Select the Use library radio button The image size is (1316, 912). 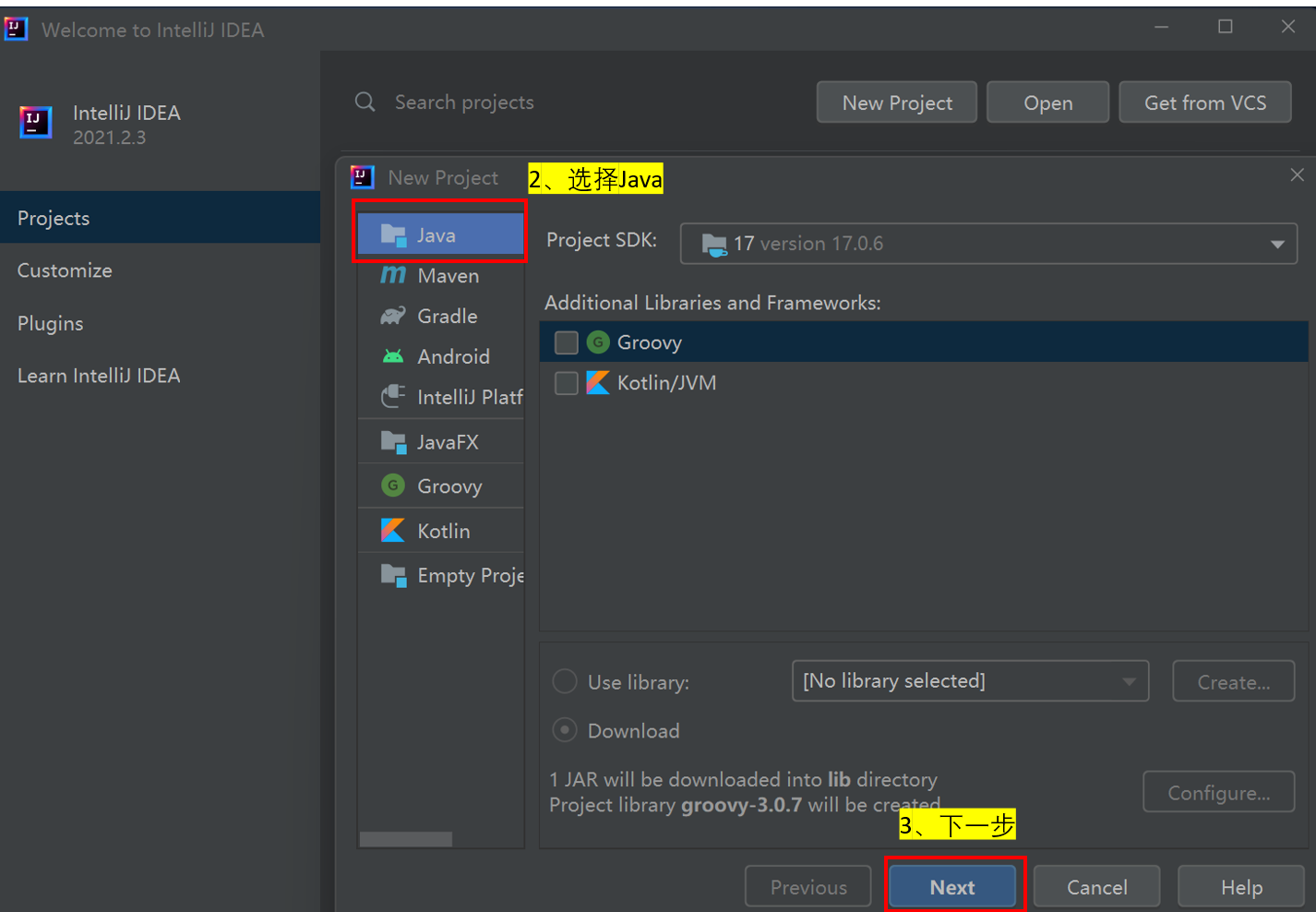pyautogui.click(x=565, y=682)
